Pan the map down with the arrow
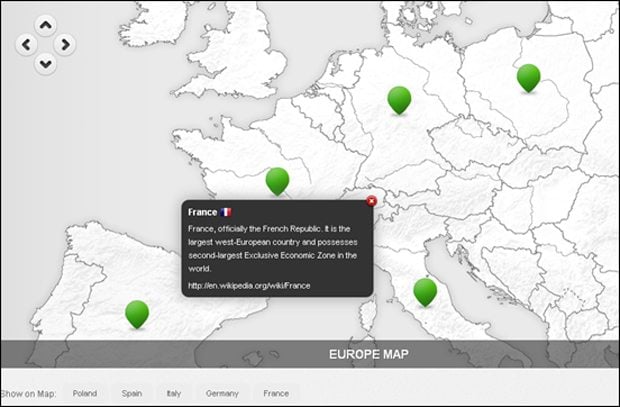This screenshot has height=407, width=620. click(45, 63)
